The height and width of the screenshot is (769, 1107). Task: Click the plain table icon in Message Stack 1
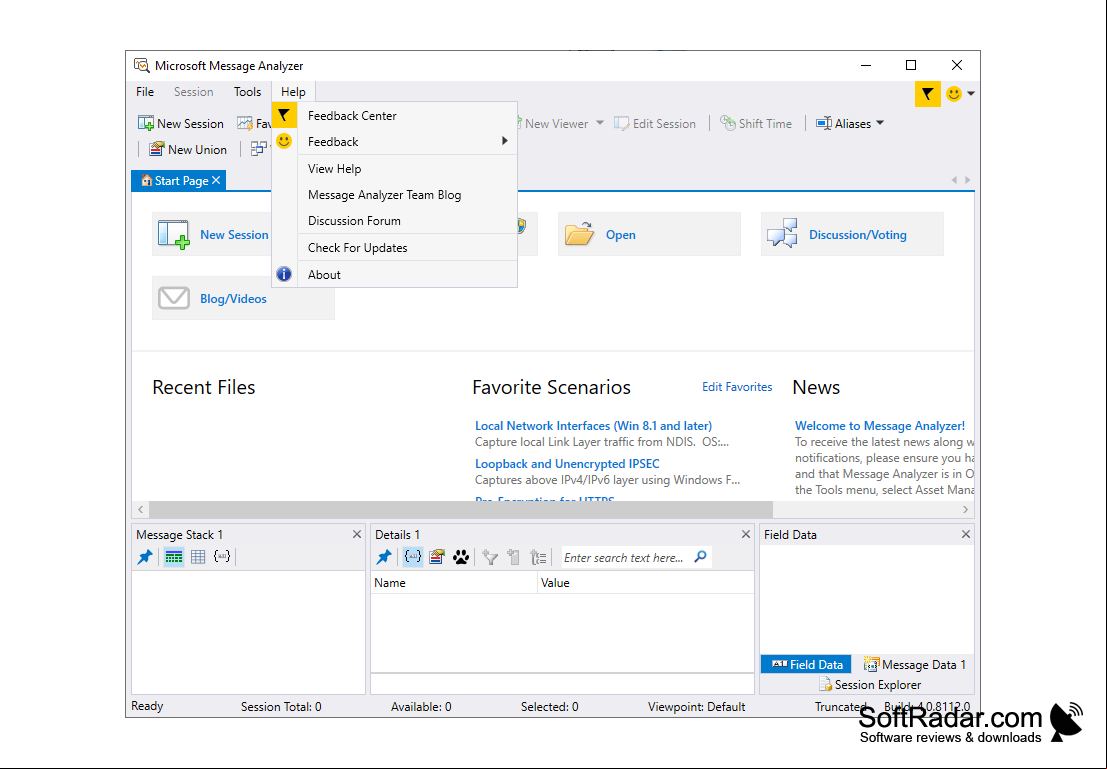coord(198,557)
